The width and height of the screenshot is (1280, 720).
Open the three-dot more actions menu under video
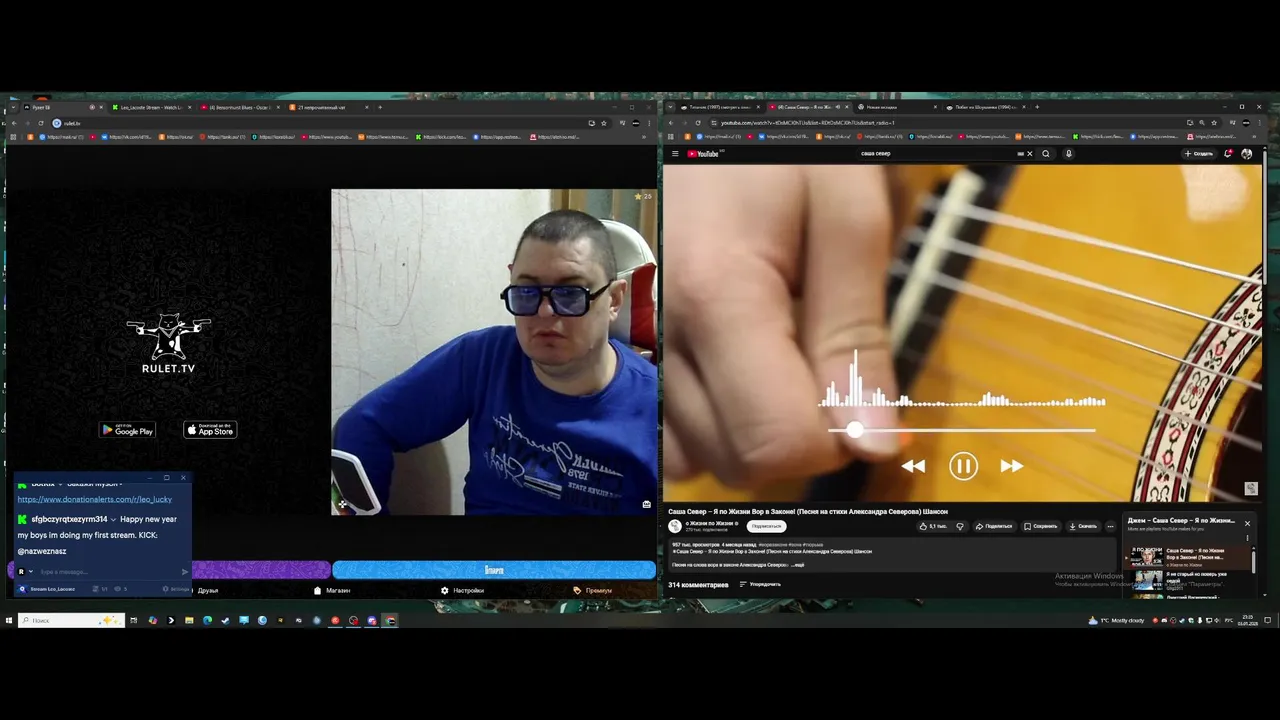pyautogui.click(x=1110, y=526)
